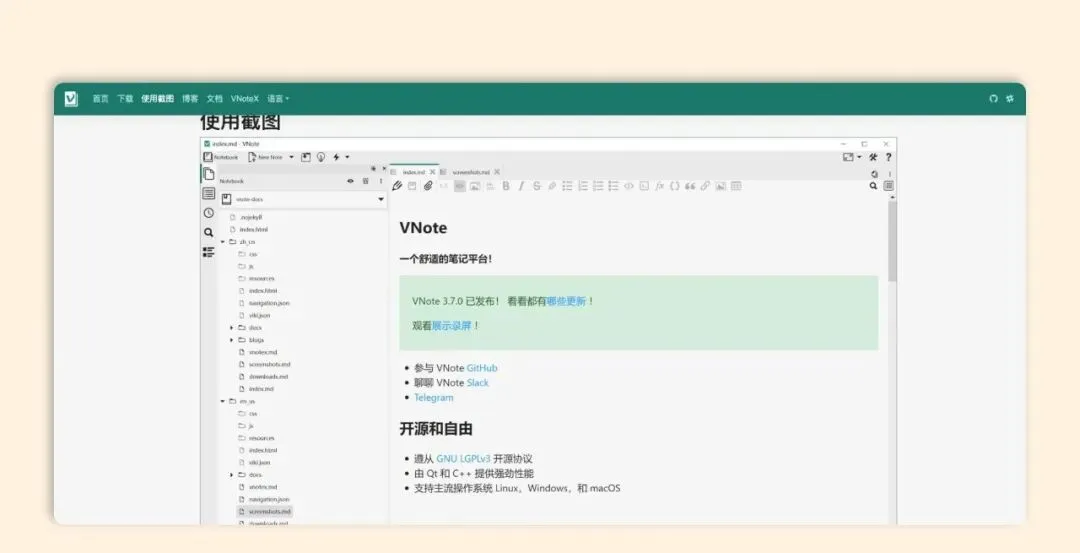Screen dimensions: 1080x553
Task: Toggle italic formatting
Action: [521, 186]
